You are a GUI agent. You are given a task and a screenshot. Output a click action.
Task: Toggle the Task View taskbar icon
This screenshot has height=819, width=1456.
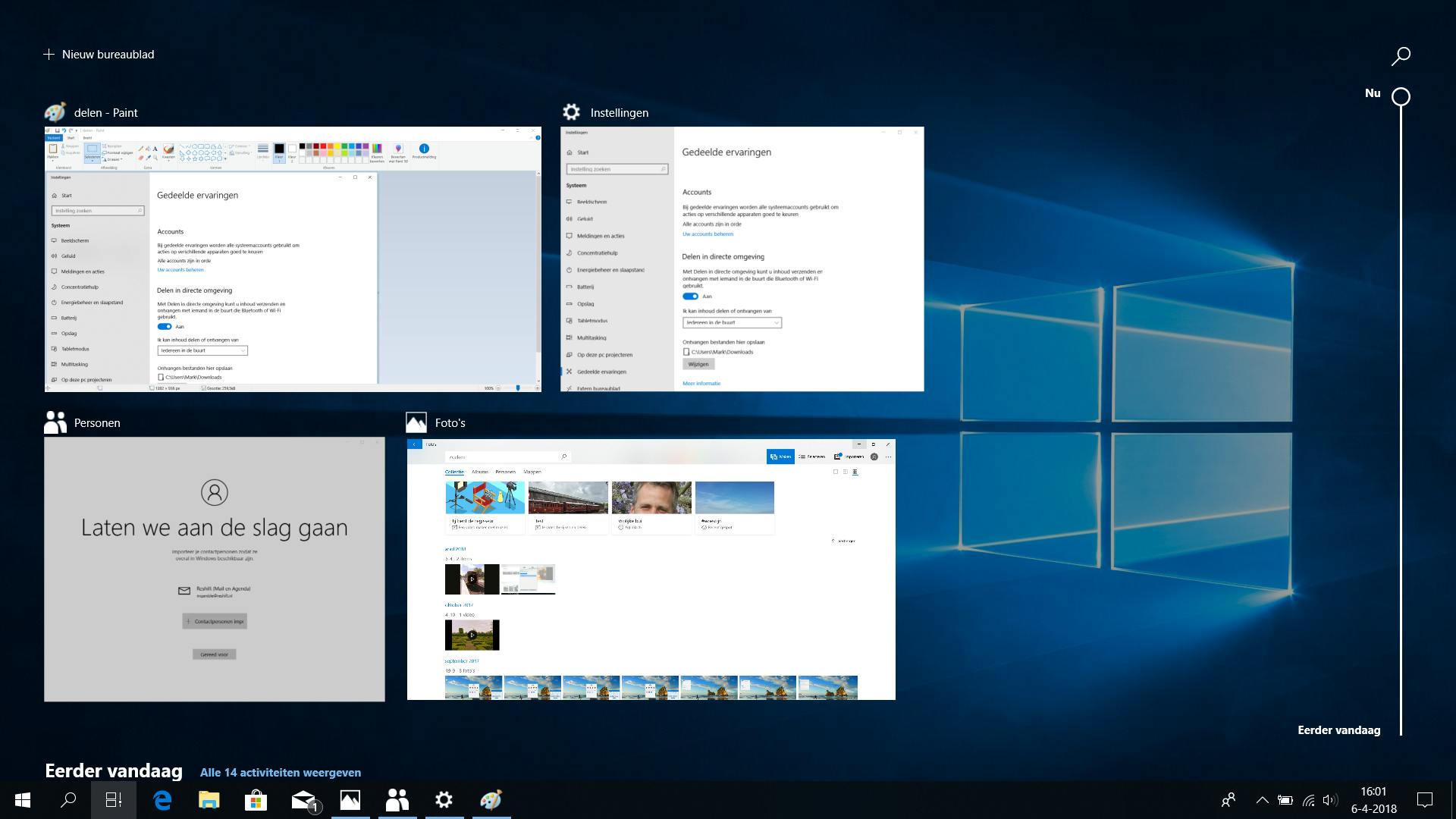tap(114, 800)
